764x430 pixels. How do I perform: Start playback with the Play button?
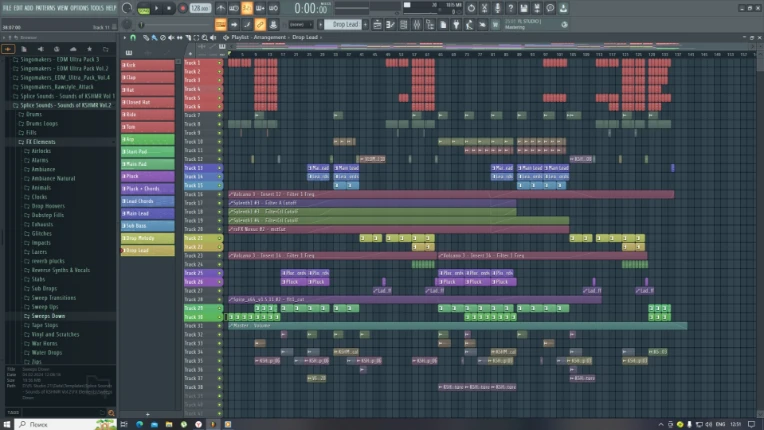(156, 8)
